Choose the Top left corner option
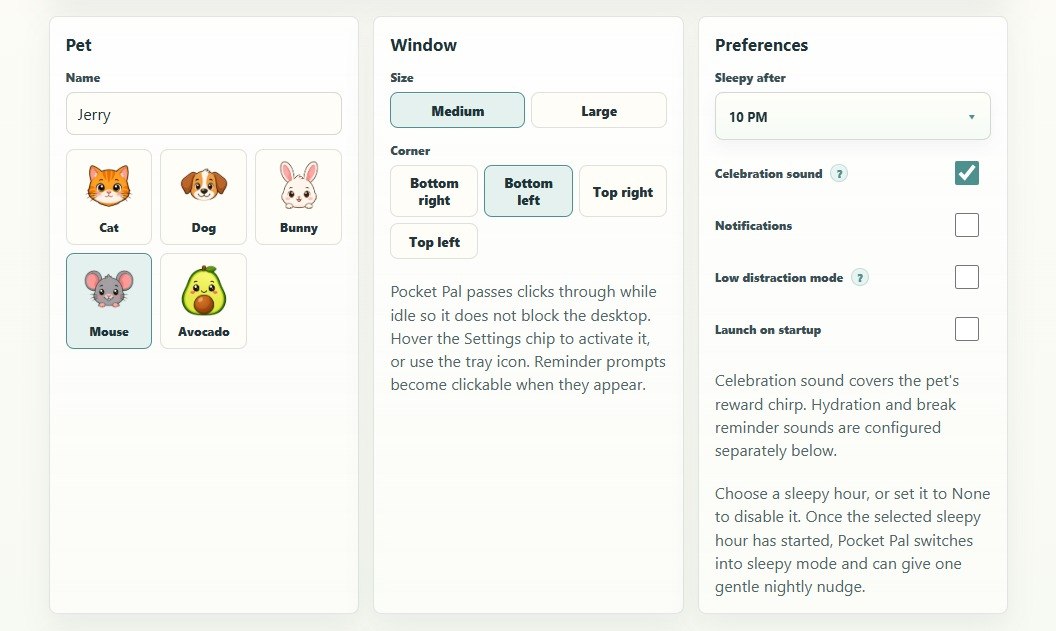 click(x=434, y=242)
